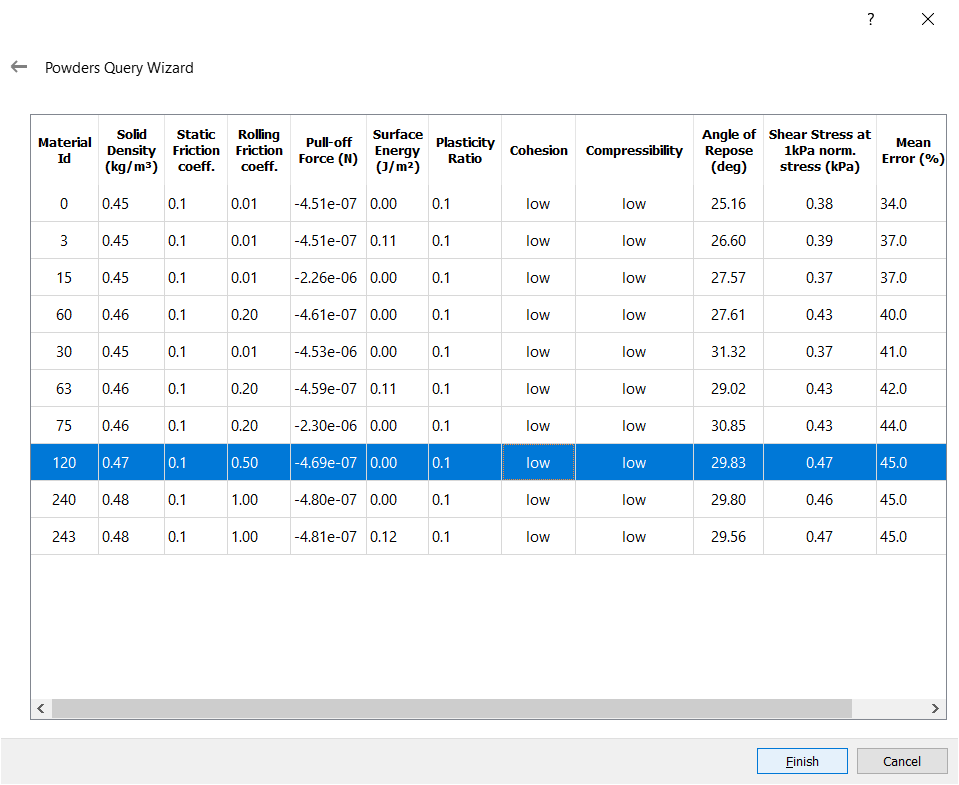Click the right arrow of horizontal scrollbar

935,708
